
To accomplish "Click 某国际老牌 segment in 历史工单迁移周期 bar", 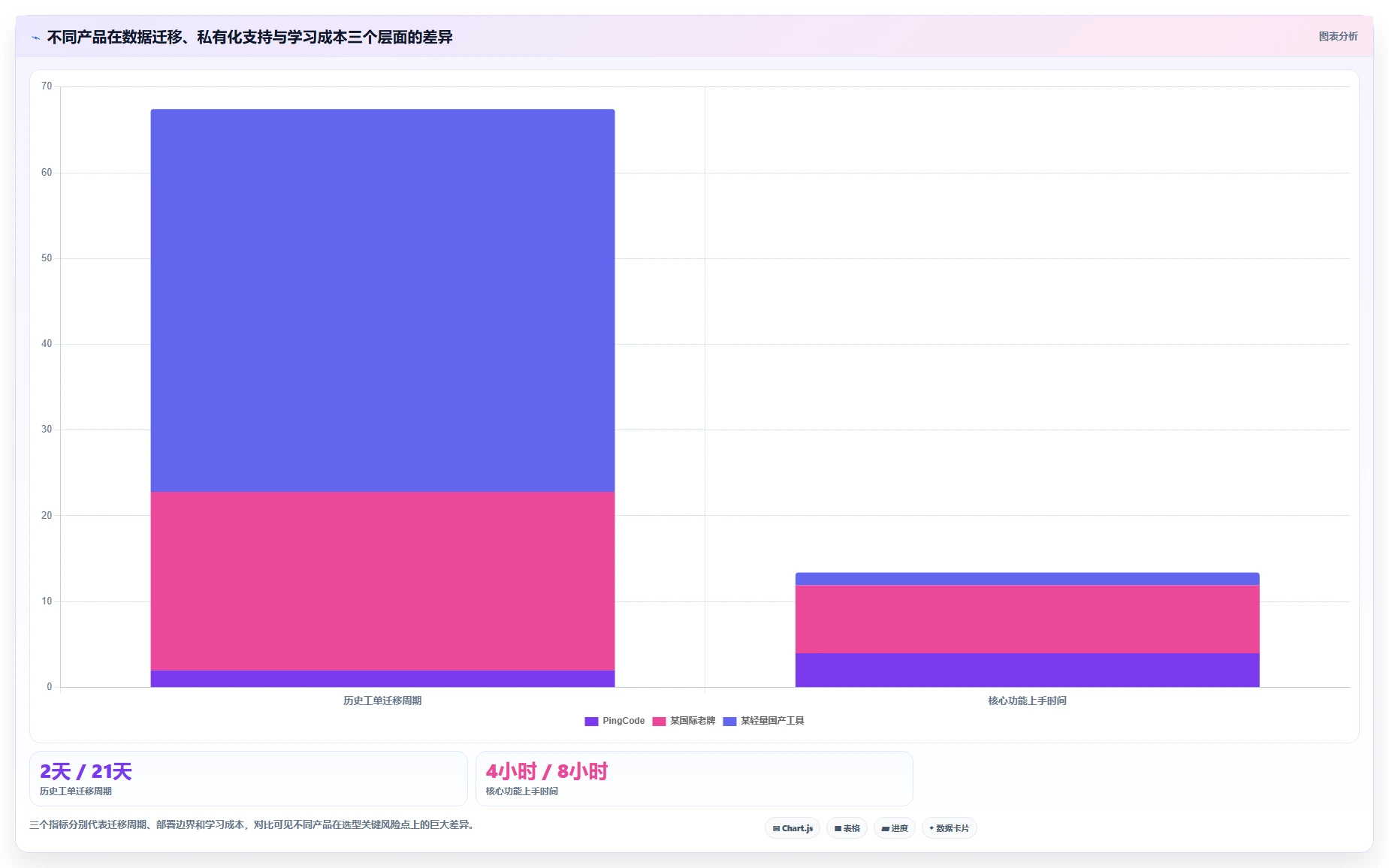I will coord(382,580).
